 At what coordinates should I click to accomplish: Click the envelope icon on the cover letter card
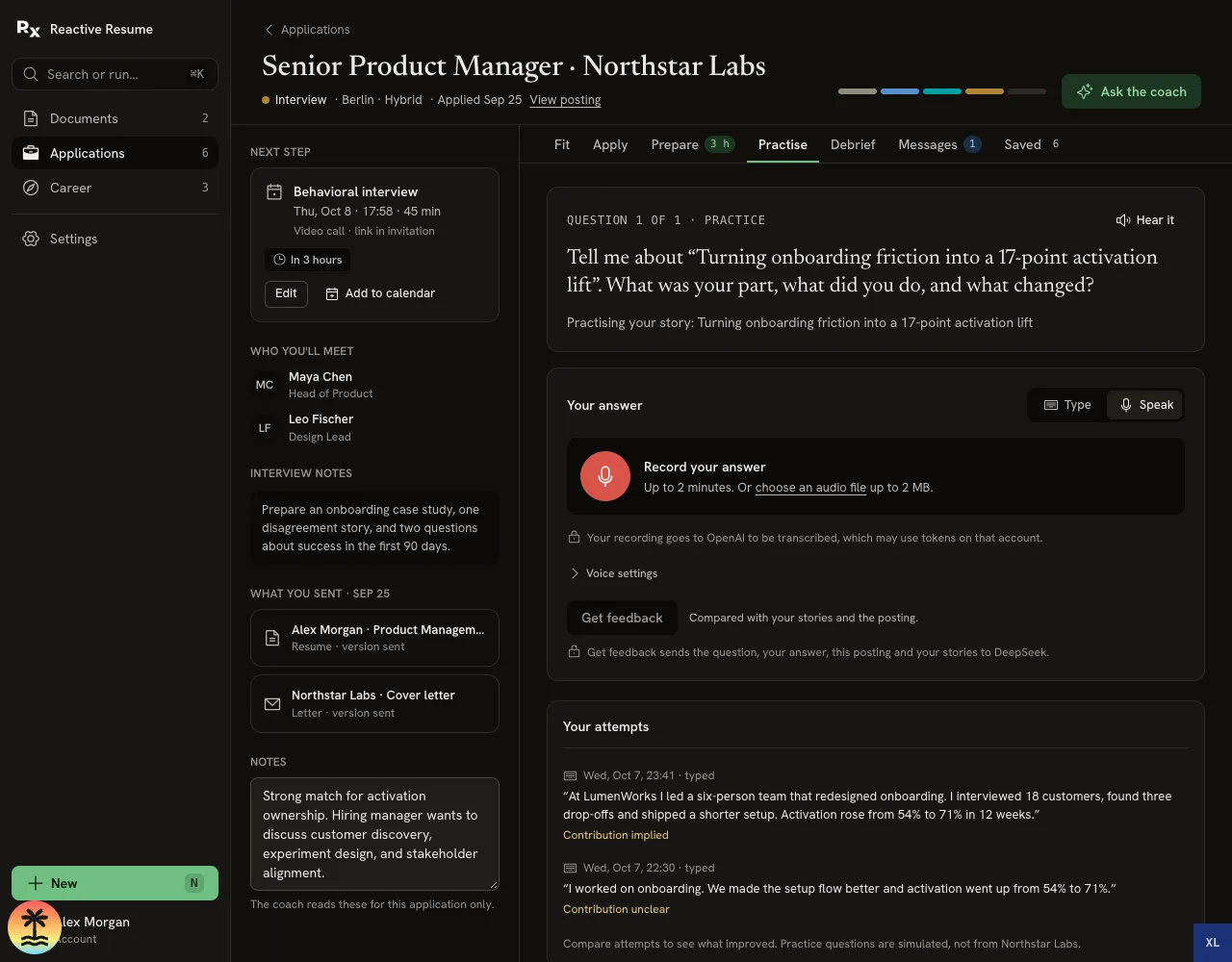272,704
